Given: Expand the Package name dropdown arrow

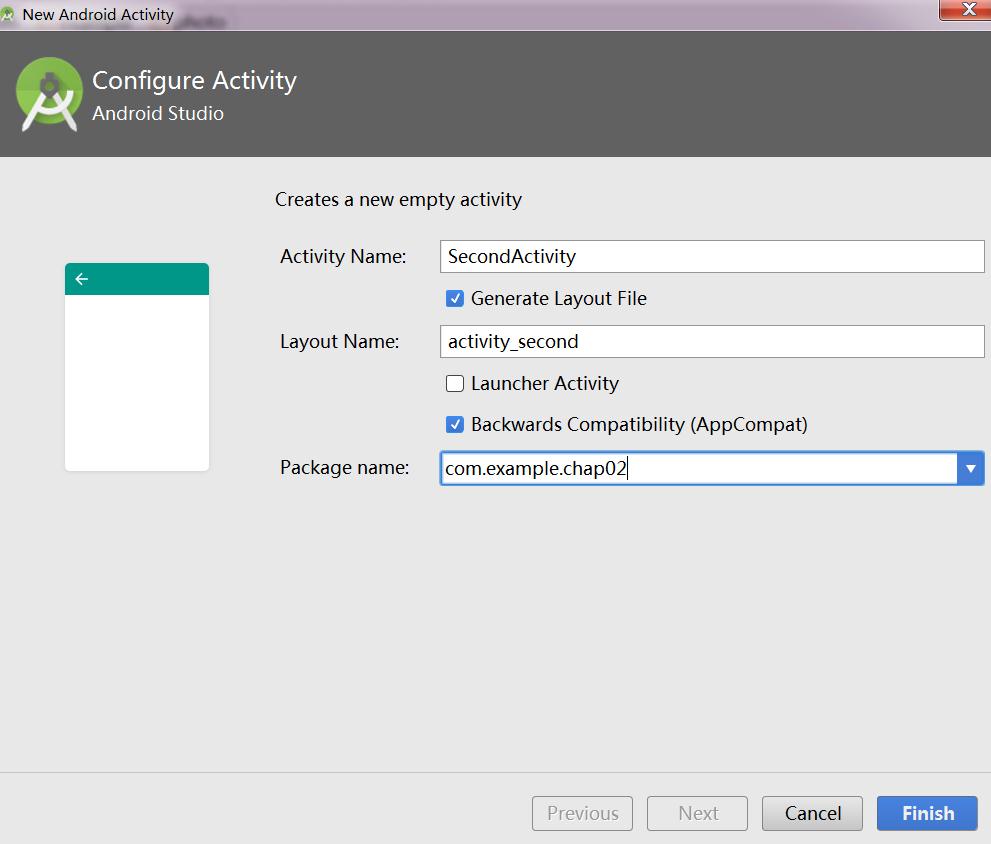Looking at the screenshot, I should coord(970,468).
